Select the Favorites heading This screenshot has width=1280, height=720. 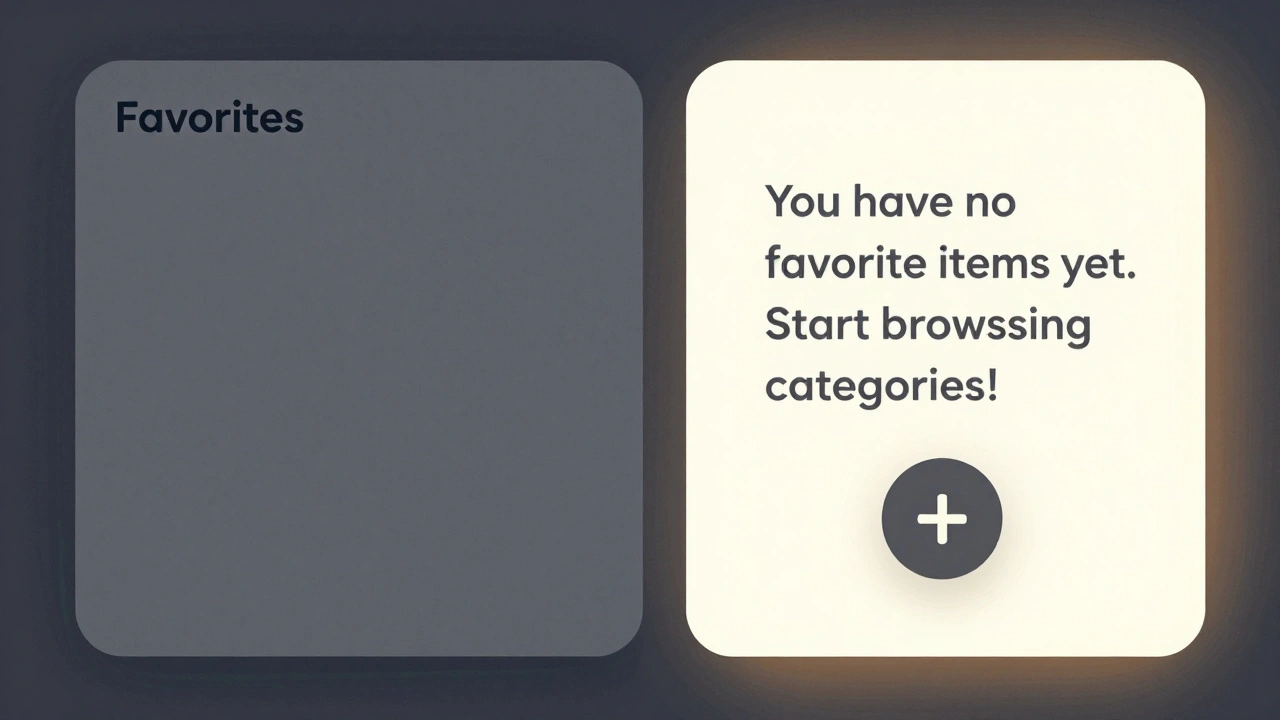(209, 118)
